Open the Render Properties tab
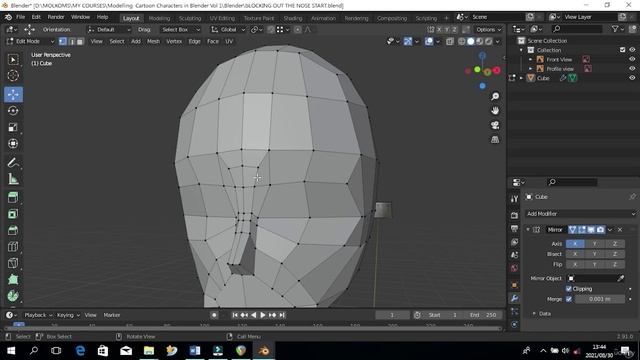 (x=514, y=215)
